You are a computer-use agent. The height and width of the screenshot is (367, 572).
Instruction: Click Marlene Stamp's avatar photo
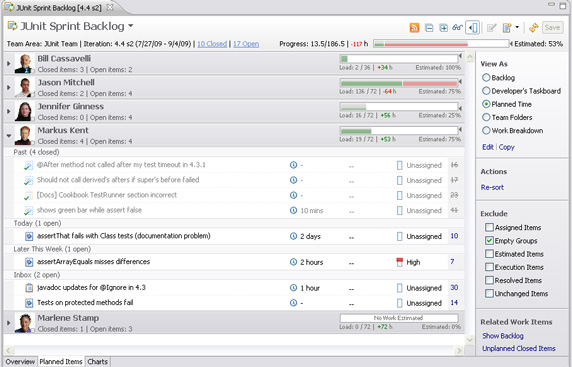click(x=24, y=323)
